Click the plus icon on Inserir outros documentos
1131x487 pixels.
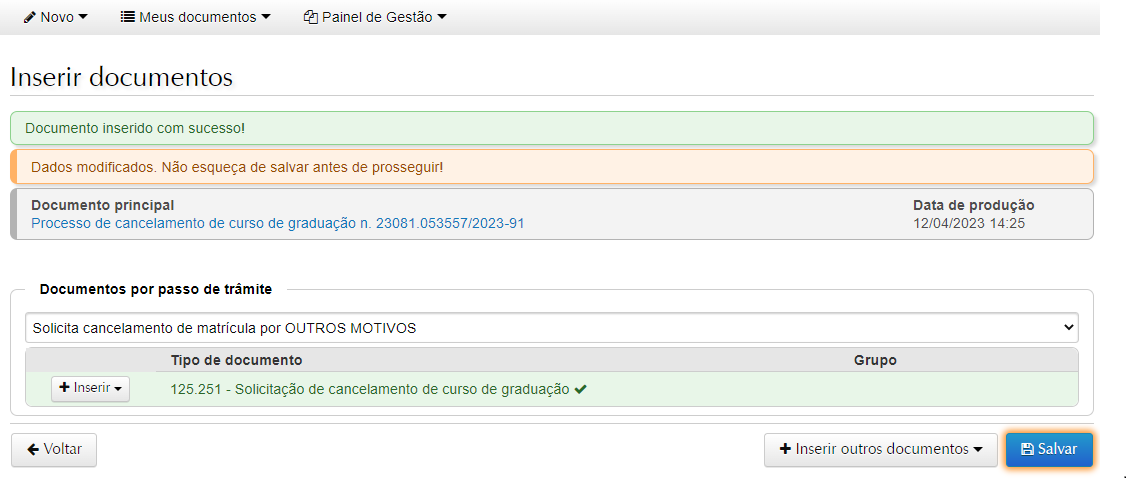(785, 449)
